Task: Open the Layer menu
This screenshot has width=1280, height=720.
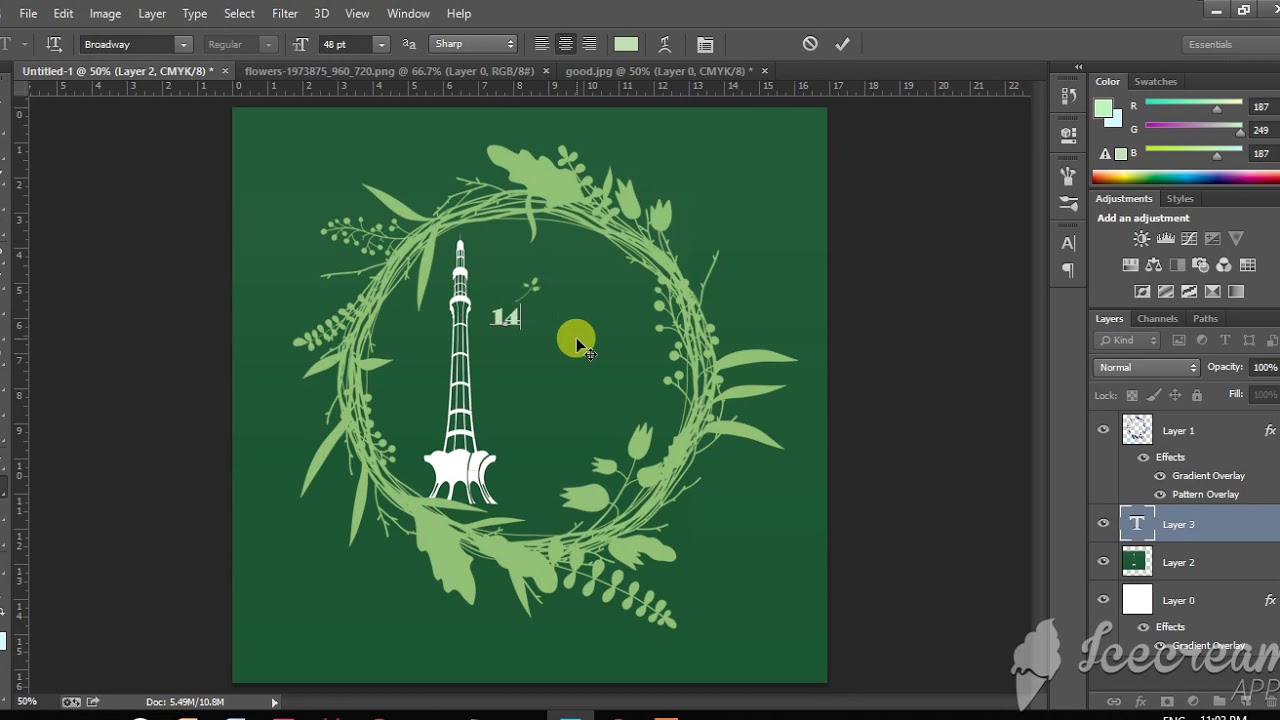Action: tap(152, 13)
